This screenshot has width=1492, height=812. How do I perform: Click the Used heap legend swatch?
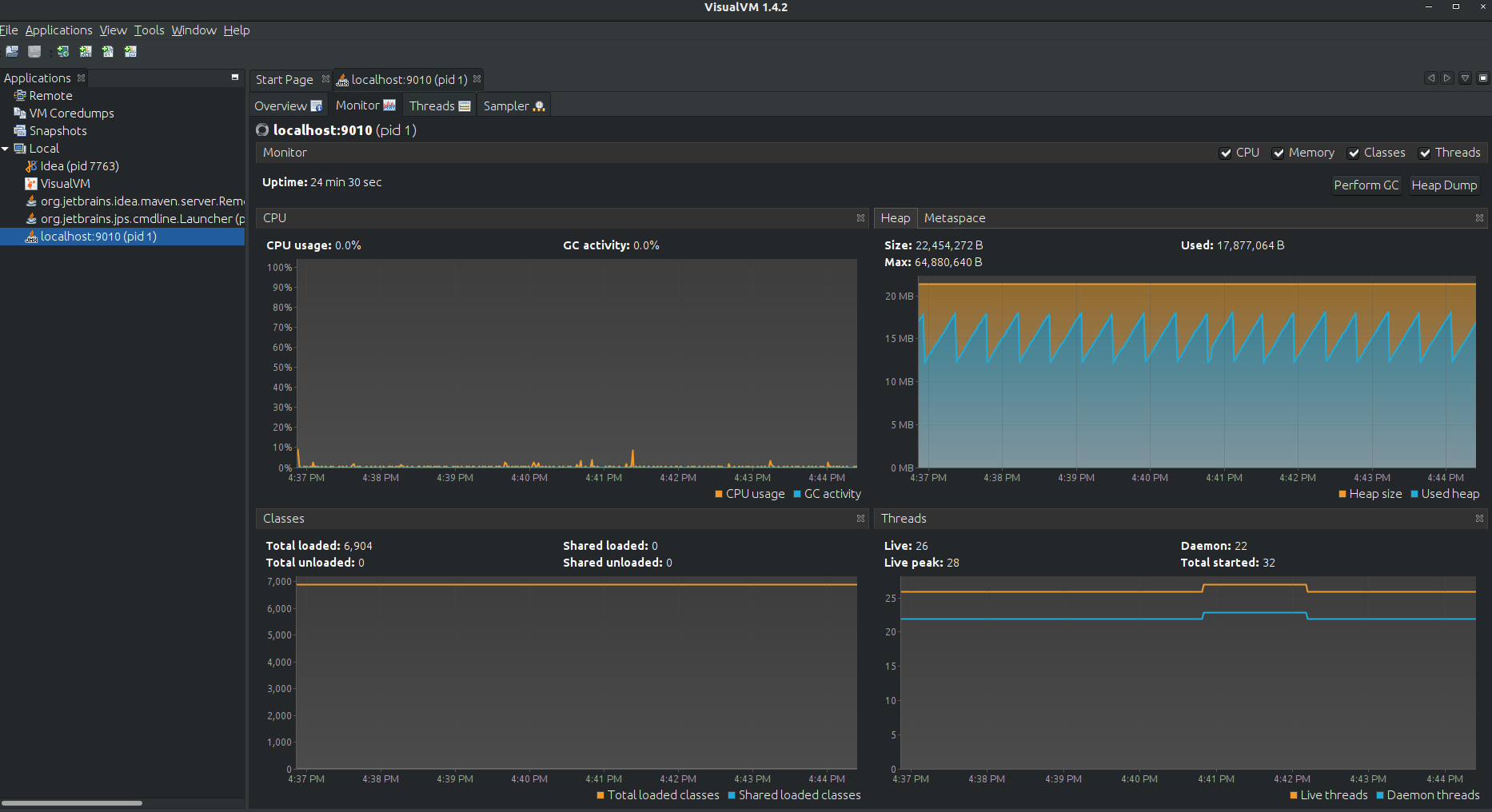click(1414, 495)
